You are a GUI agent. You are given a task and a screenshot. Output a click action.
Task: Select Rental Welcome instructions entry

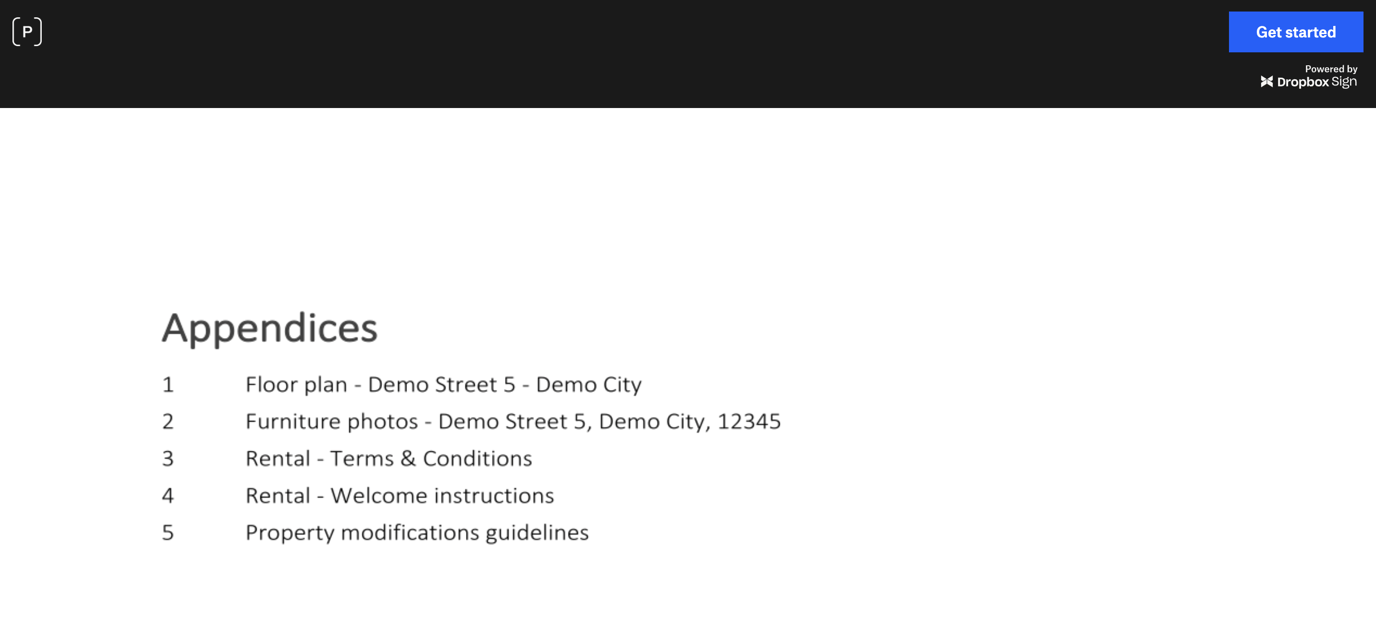pos(400,495)
